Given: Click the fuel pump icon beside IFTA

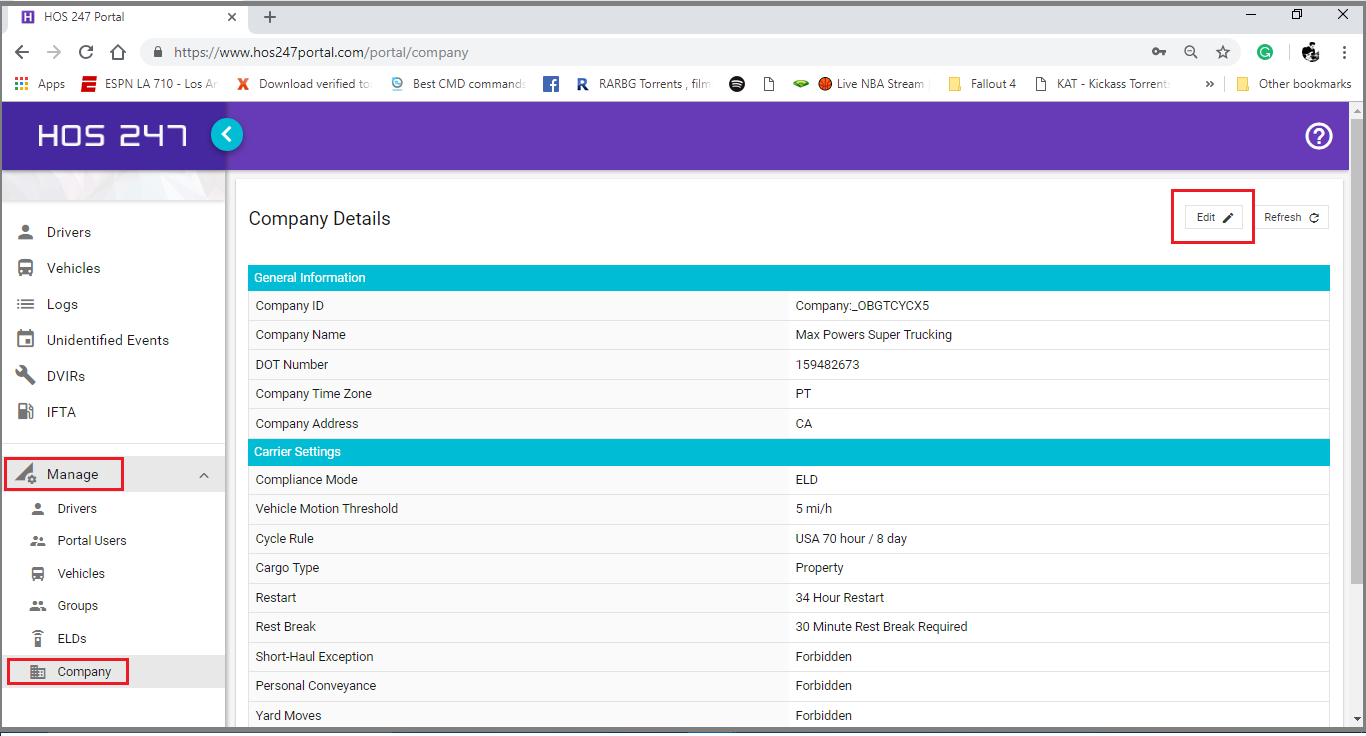Looking at the screenshot, I should click(x=26, y=412).
